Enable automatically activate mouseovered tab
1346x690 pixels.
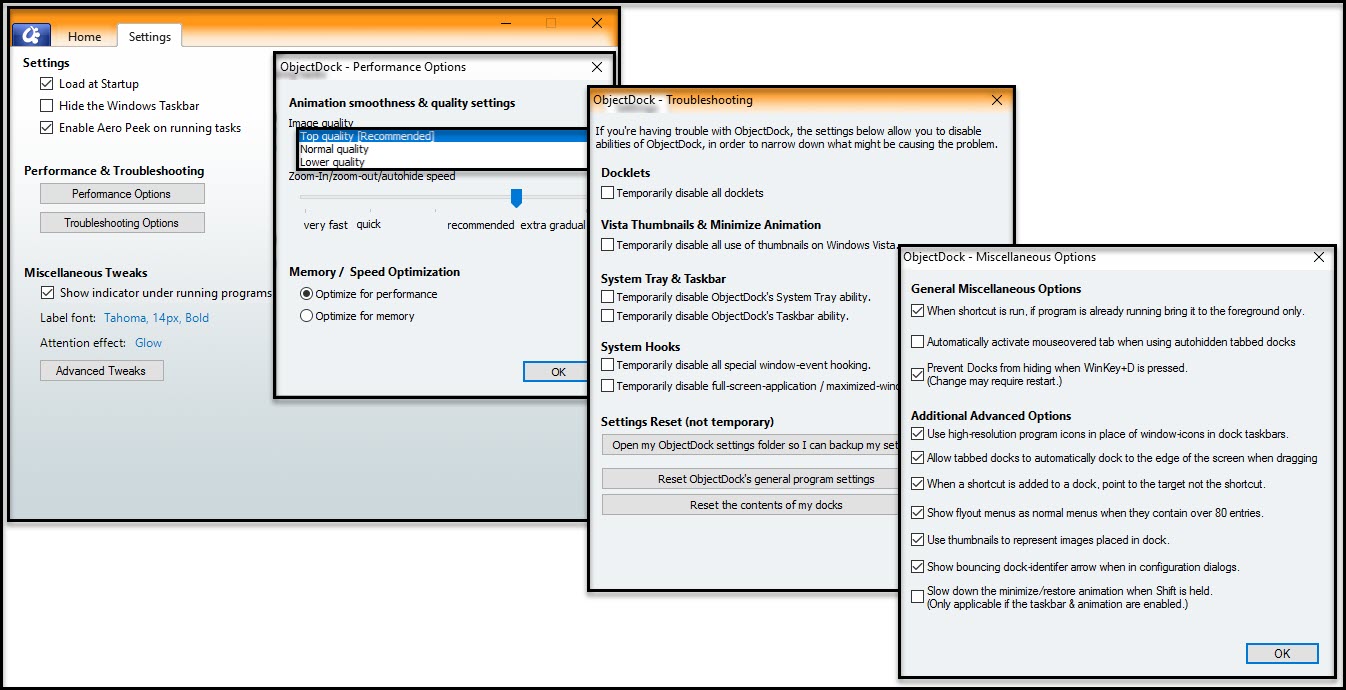918,342
